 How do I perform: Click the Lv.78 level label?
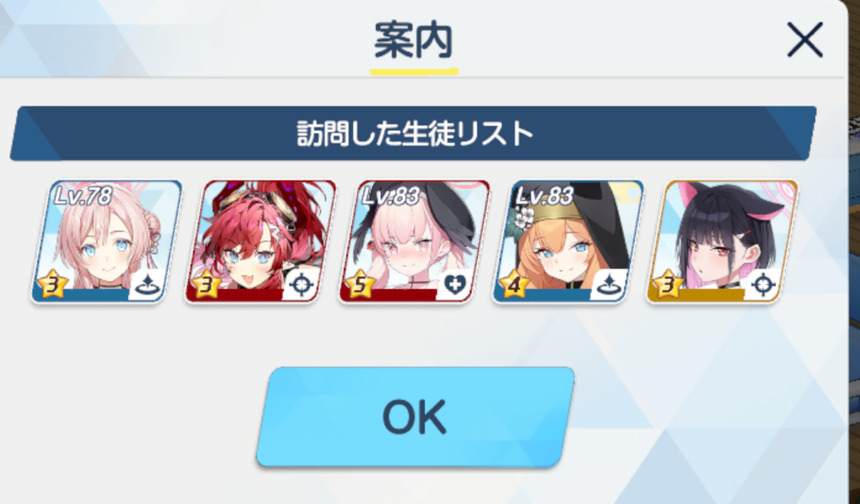pos(83,196)
